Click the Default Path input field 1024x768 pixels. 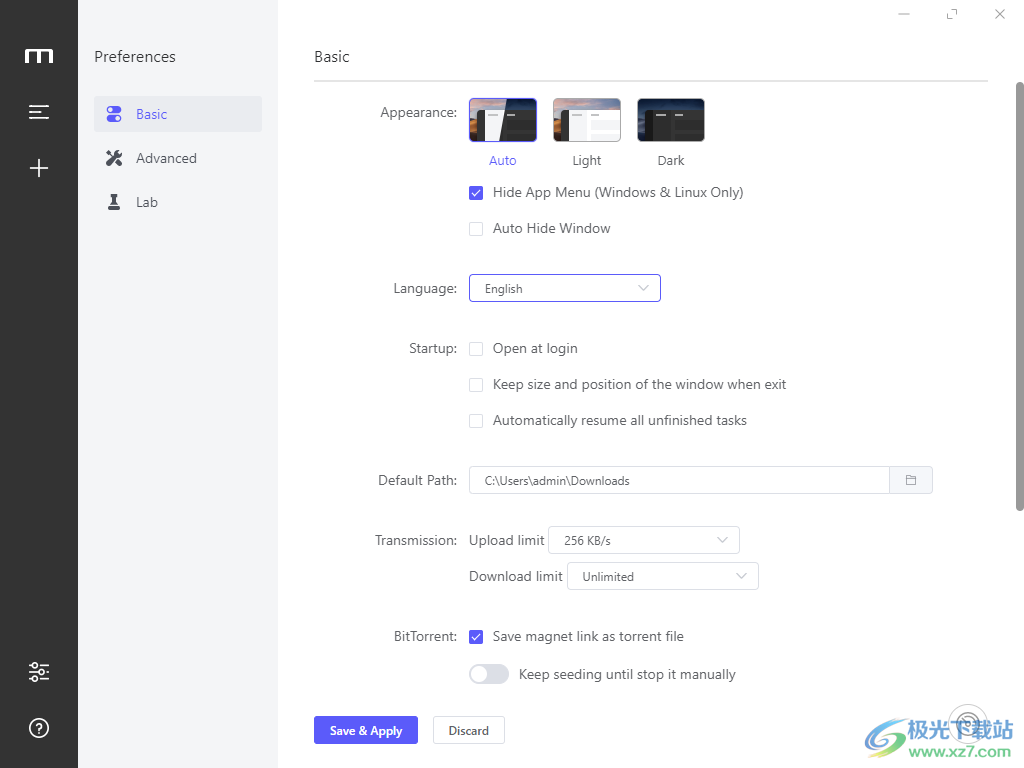[x=678, y=480]
